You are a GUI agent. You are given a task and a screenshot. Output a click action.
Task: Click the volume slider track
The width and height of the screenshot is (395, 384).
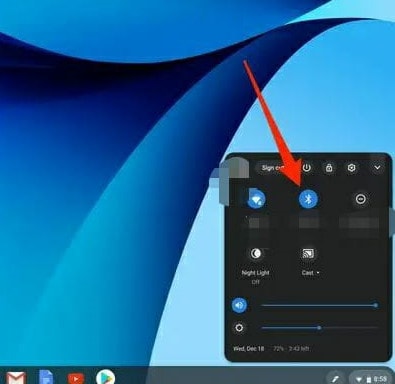[319, 305]
